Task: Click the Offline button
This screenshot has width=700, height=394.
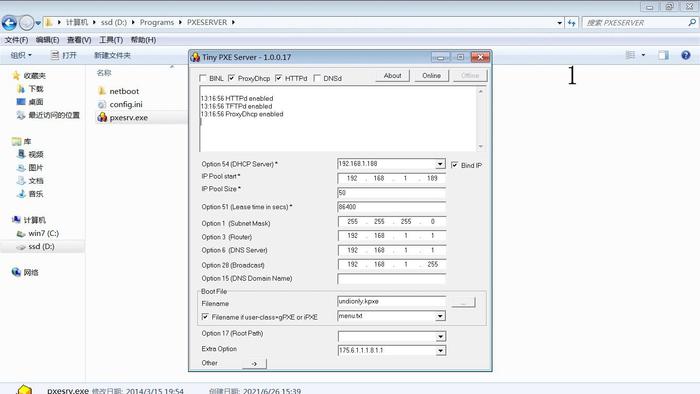Action: click(470, 76)
